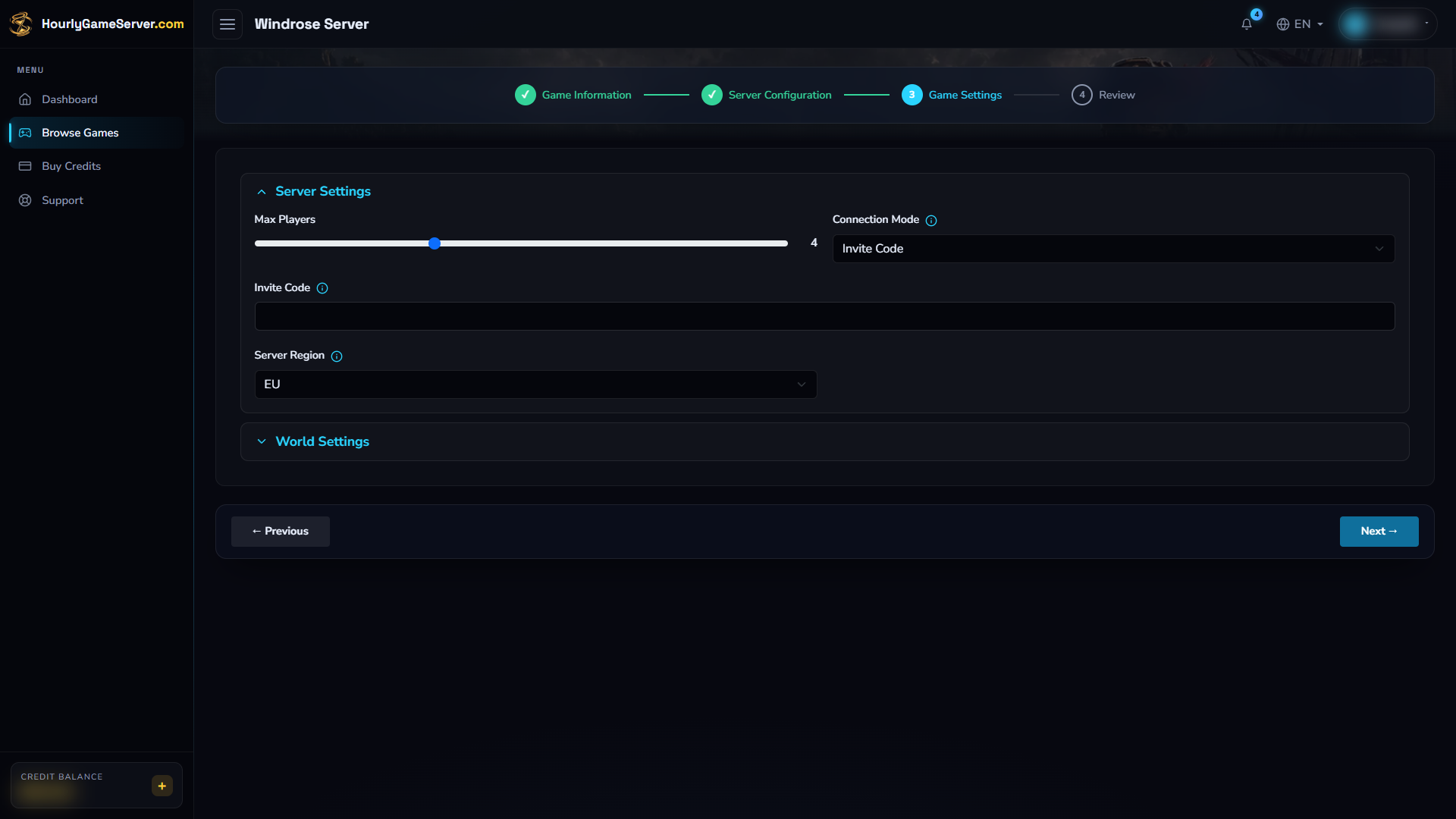
Task: Go to Dashboard in sidebar
Action: pyautogui.click(x=96, y=99)
